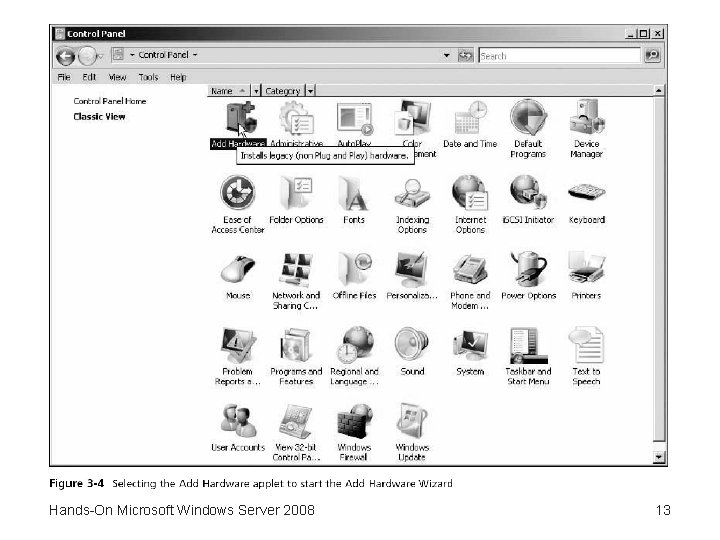Expand arrow after Control Panel breadcrumb

(x=195, y=55)
